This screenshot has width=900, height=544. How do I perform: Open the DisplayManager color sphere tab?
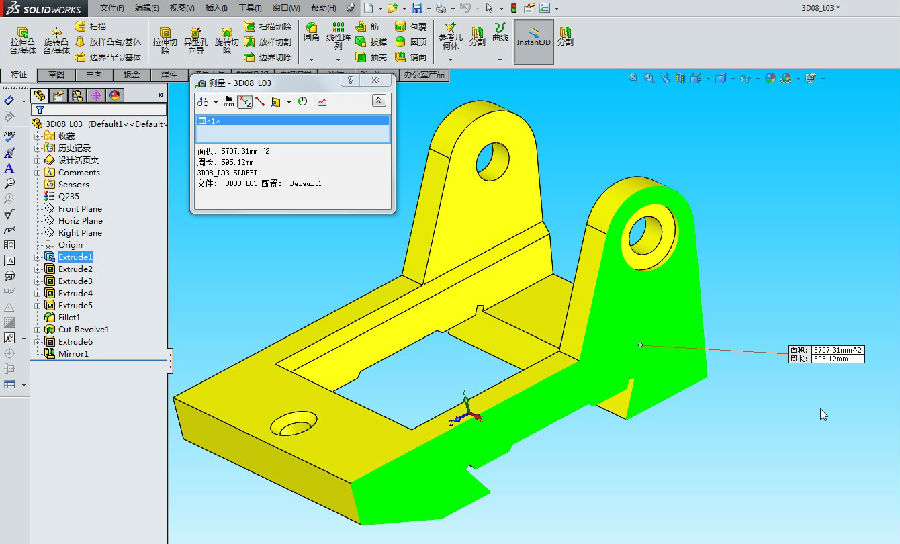pos(114,95)
